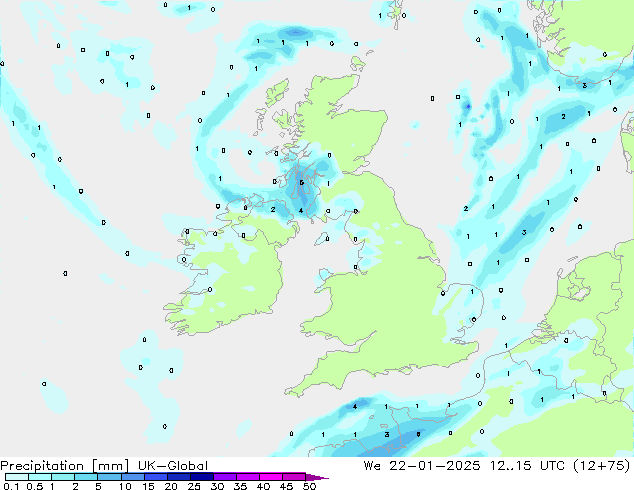The width and height of the screenshot is (634, 490).
Task: Click the date text 'We 22-01-2025'
Action: (x=421, y=466)
